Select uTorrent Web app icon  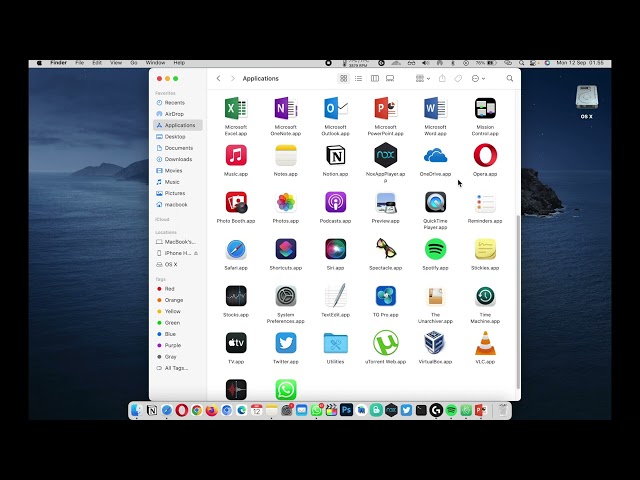pos(385,343)
